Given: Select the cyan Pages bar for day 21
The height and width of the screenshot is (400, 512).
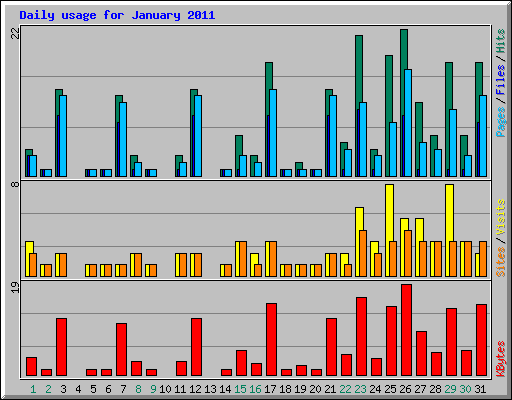Looking at the screenshot, I should [333, 136].
